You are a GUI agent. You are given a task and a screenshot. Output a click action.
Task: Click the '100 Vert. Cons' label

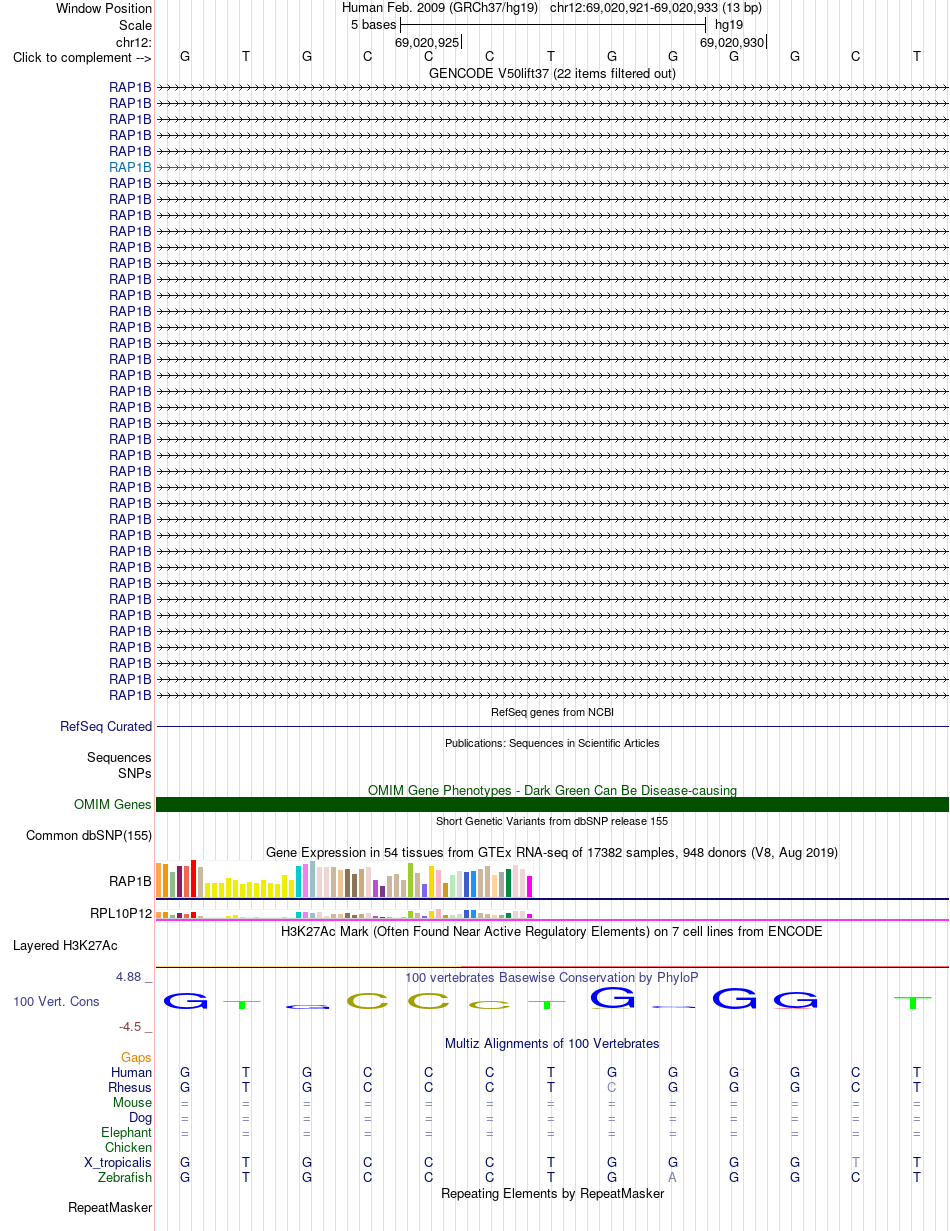point(56,1001)
